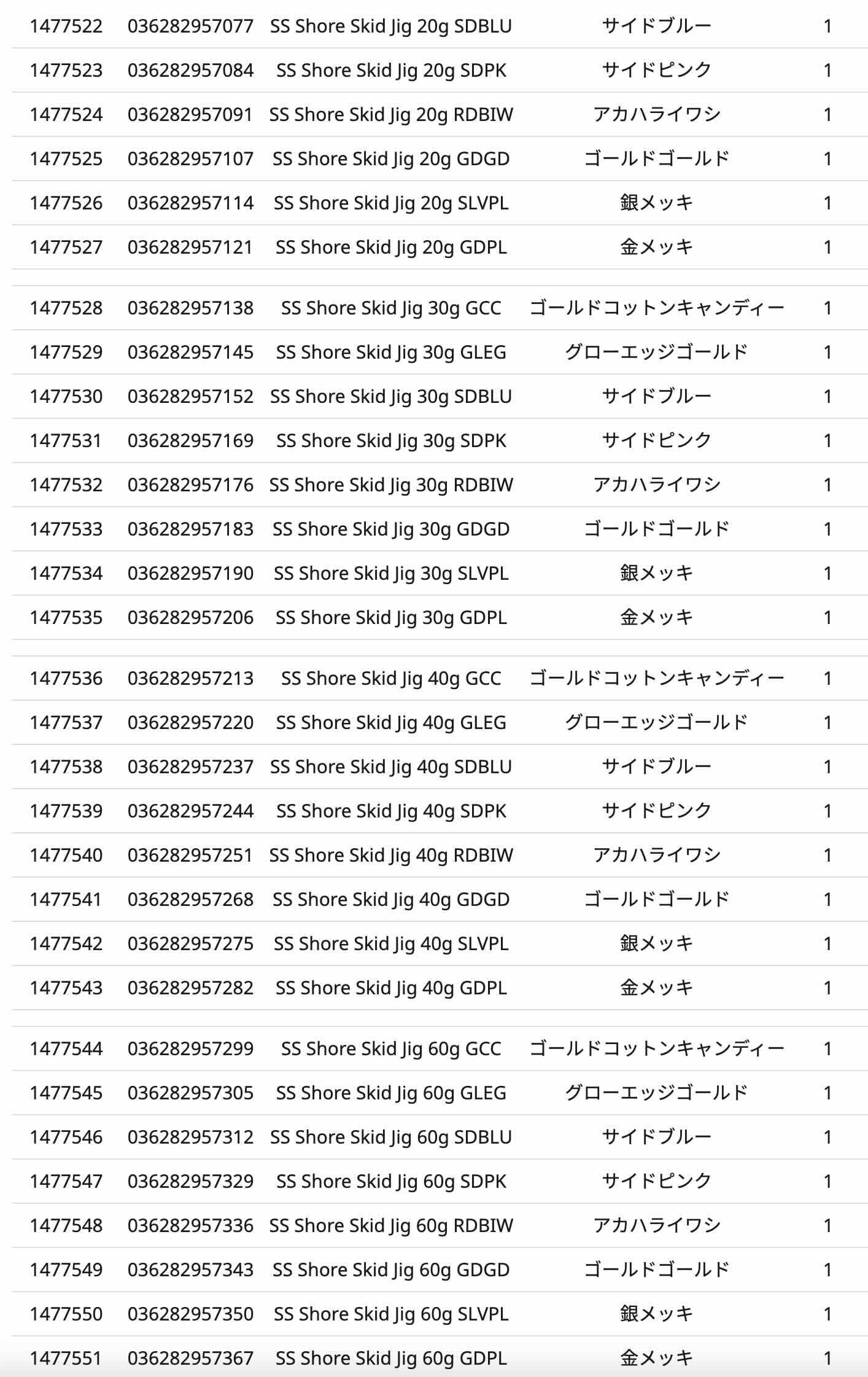868x1377 pixels.
Task: Click barcode 036282957237
Action: pyautogui.click(x=190, y=767)
